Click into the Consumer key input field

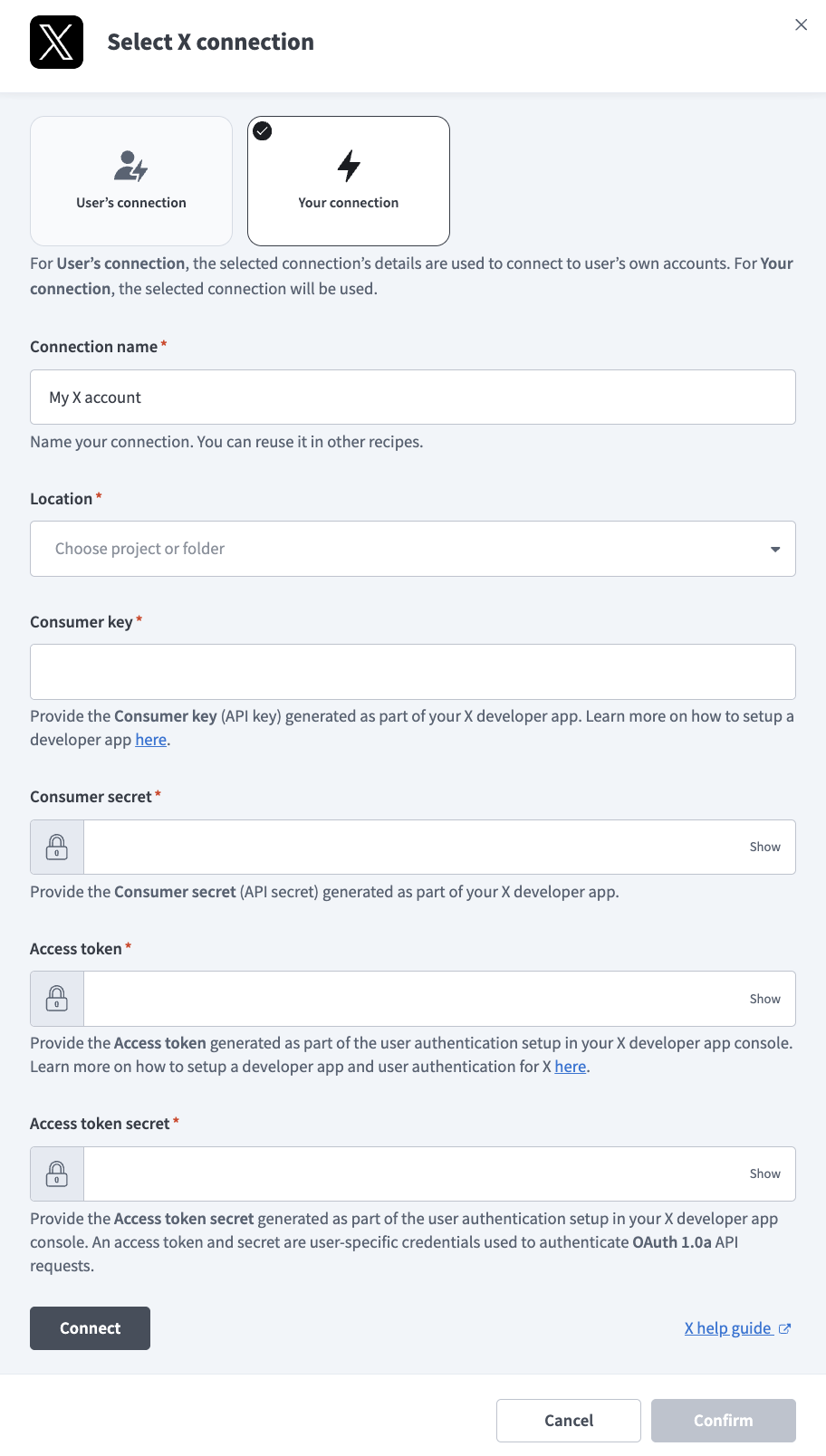(413, 672)
